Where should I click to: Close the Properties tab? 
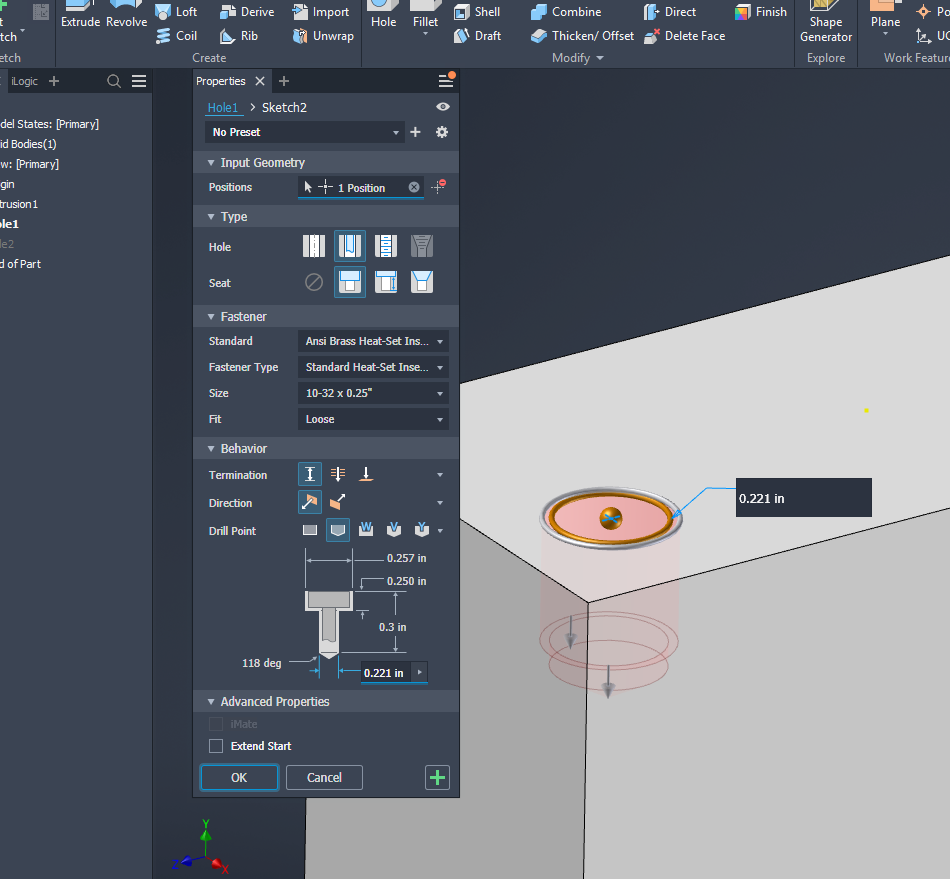click(x=260, y=81)
